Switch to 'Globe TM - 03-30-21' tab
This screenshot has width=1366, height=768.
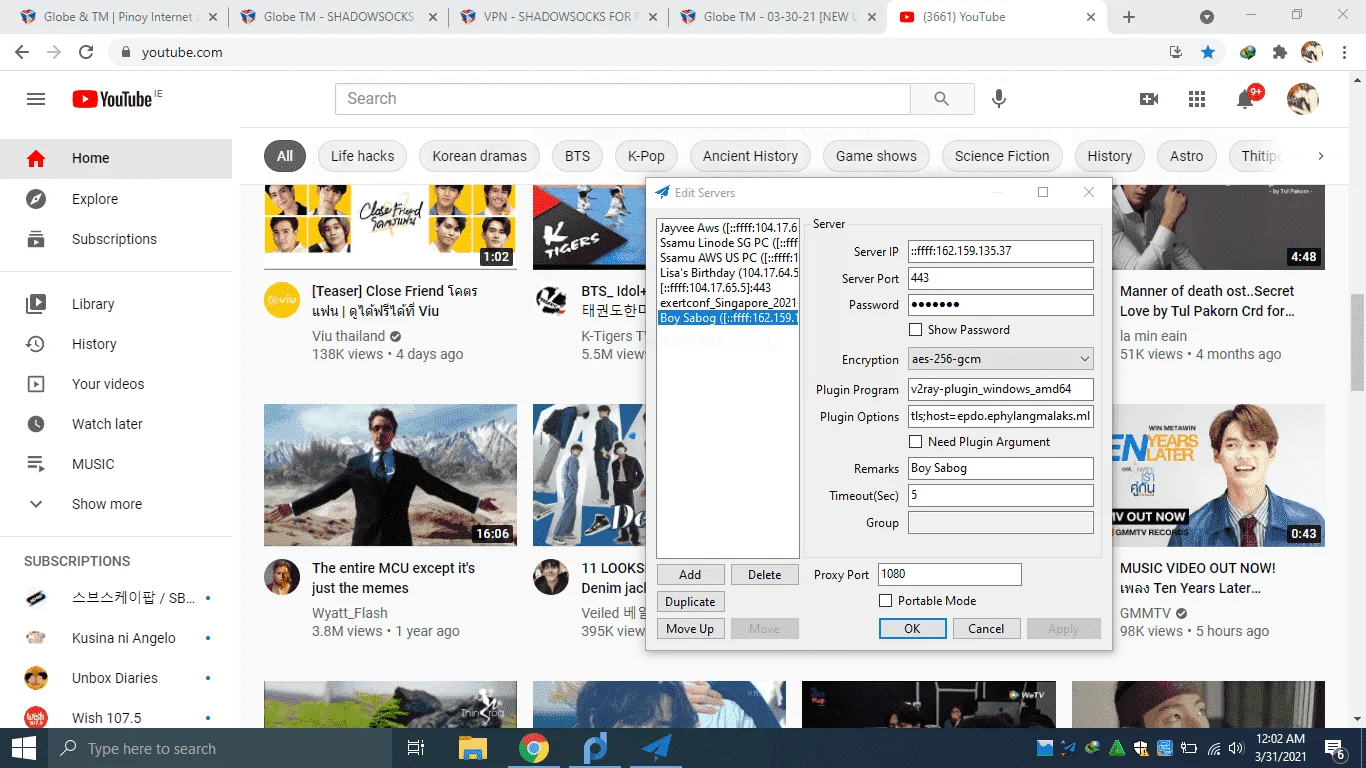(x=778, y=17)
